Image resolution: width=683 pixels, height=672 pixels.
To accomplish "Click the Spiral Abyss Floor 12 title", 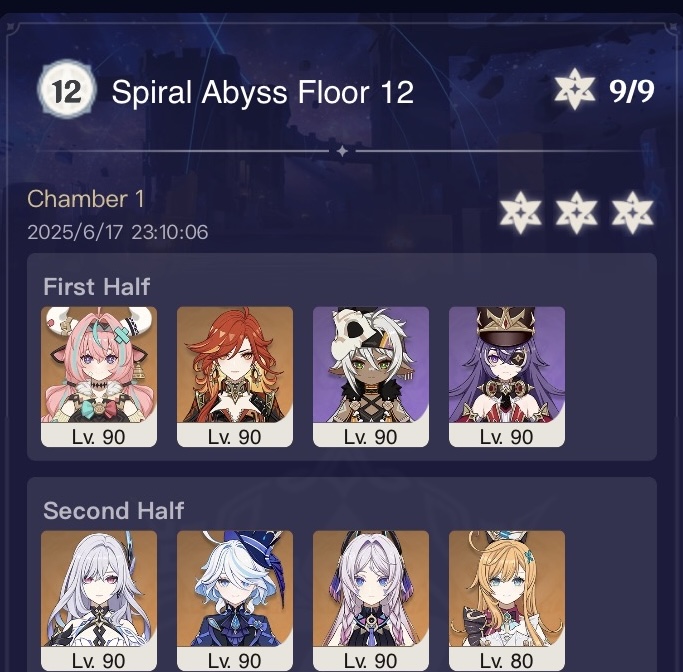I will pos(263,93).
